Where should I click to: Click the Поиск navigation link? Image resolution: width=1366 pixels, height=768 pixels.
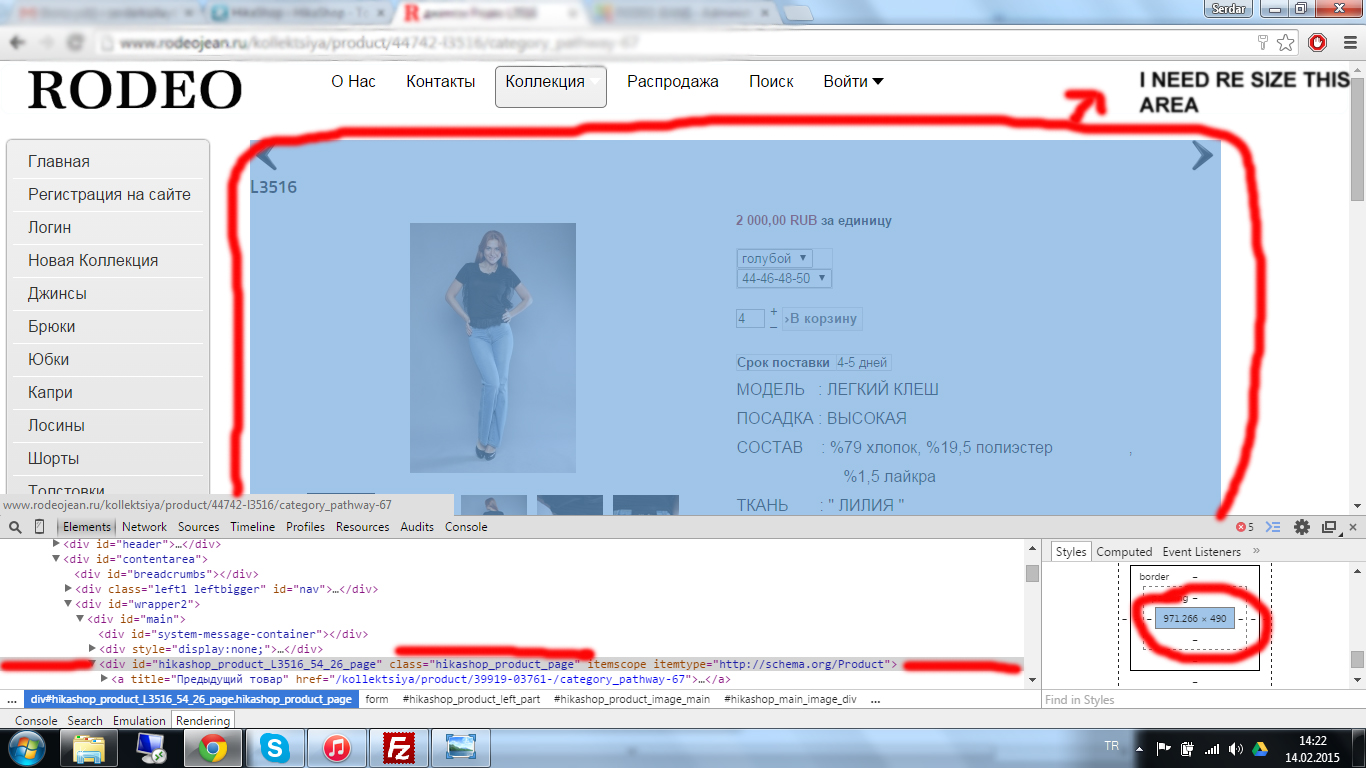[x=771, y=82]
